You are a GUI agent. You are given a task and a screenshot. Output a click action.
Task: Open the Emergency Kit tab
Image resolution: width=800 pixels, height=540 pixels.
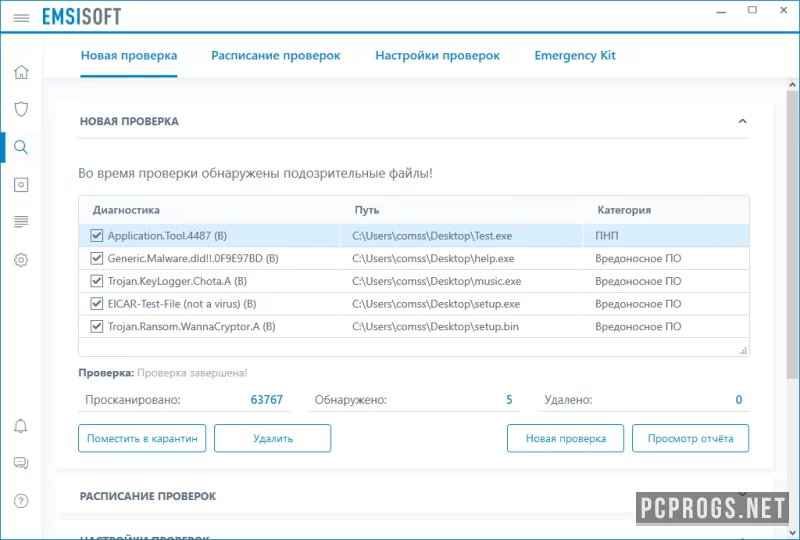click(575, 55)
